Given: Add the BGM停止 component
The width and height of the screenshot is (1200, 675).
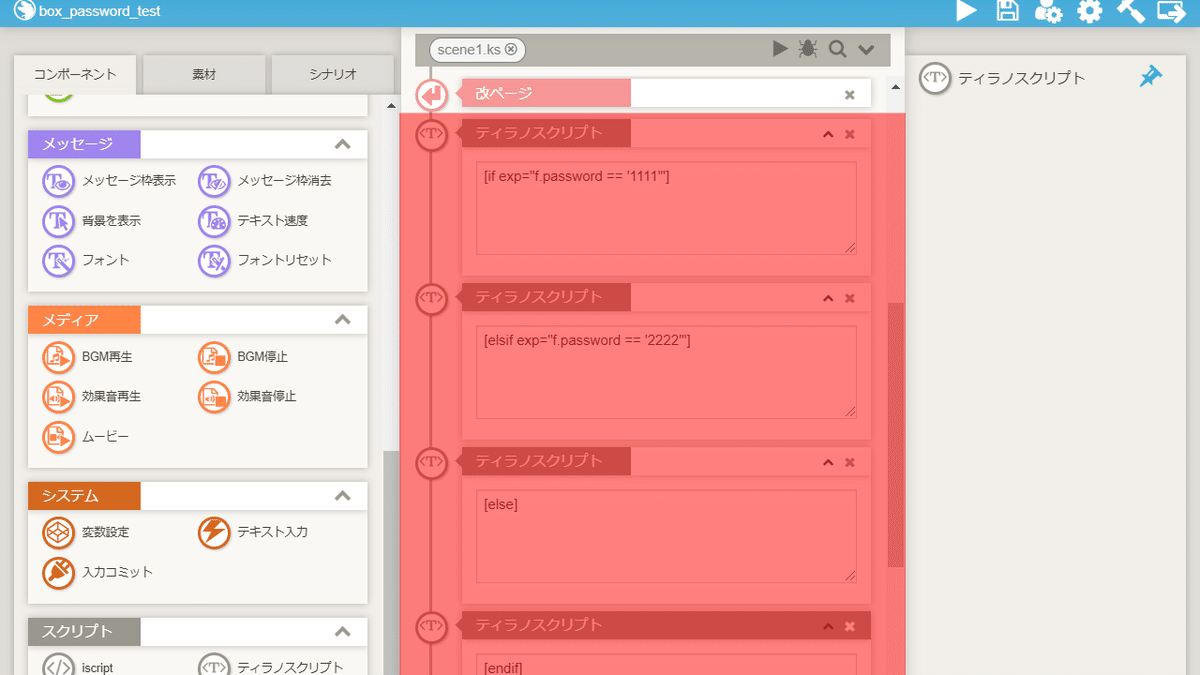Looking at the screenshot, I should (x=243, y=356).
